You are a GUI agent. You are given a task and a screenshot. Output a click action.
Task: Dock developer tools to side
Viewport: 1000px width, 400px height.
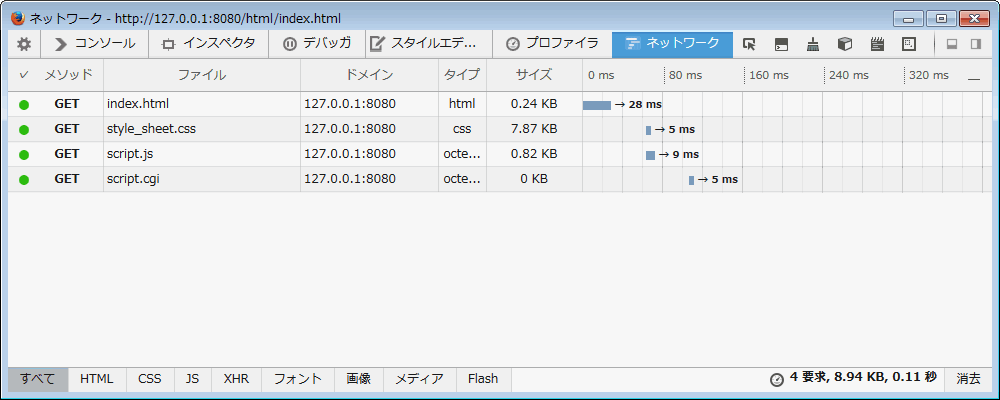[x=976, y=44]
